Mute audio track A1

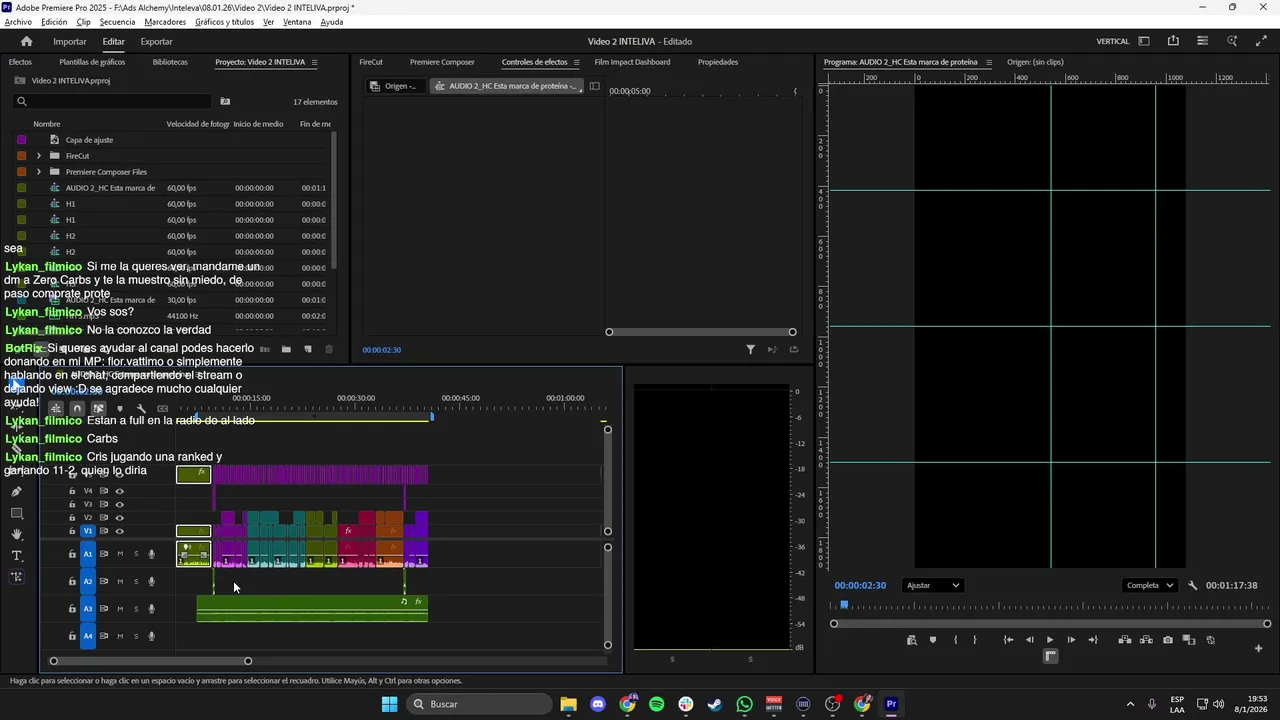click(120, 554)
